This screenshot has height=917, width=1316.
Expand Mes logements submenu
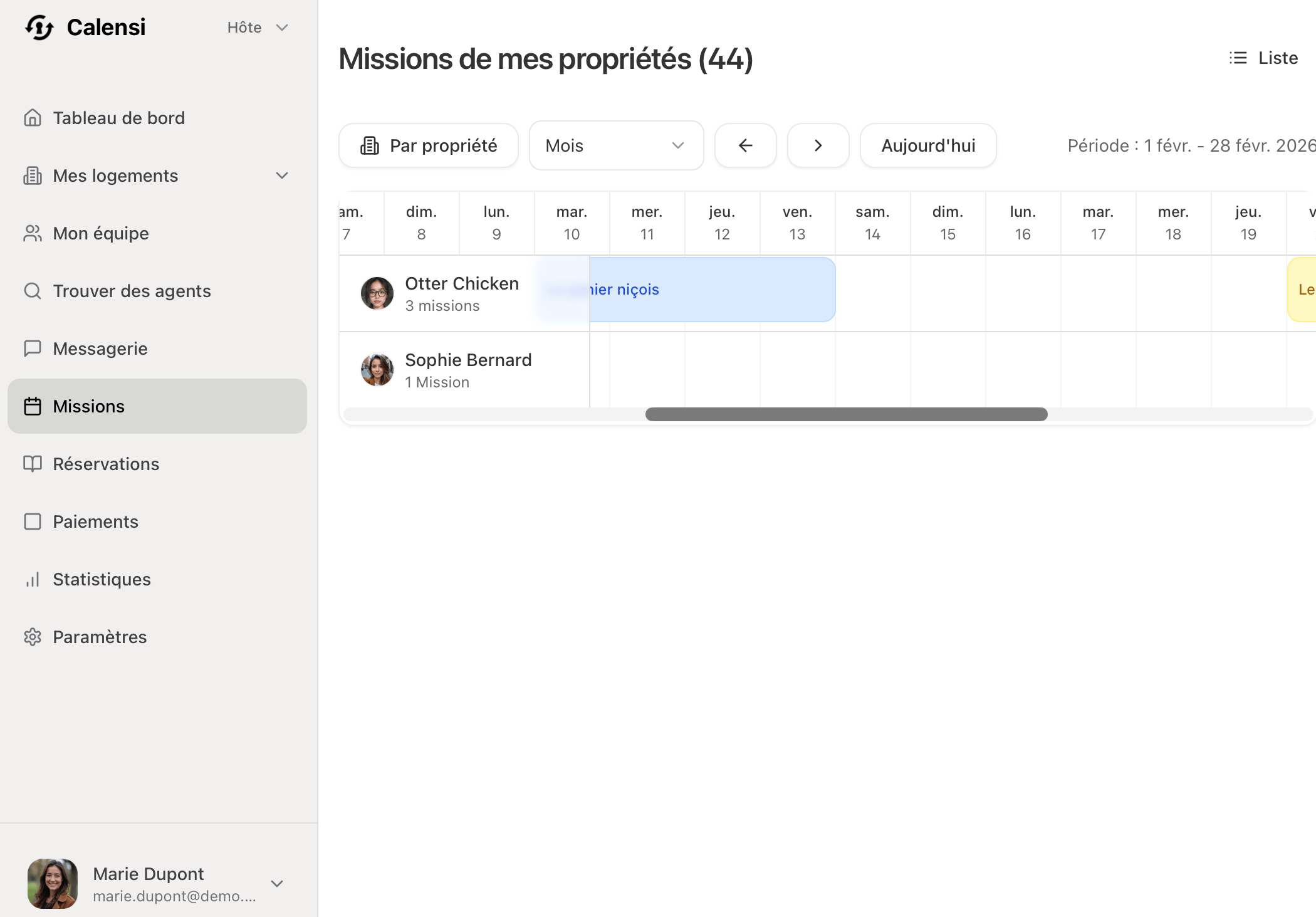(x=282, y=176)
